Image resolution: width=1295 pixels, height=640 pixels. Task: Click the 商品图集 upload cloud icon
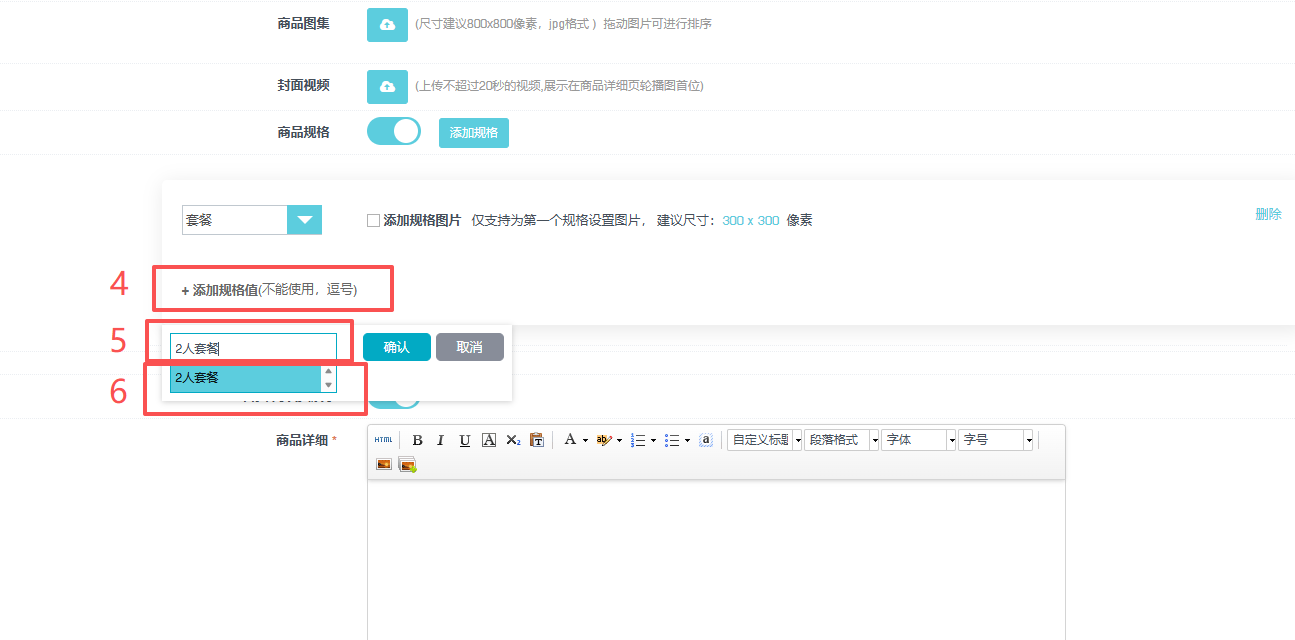tap(387, 24)
